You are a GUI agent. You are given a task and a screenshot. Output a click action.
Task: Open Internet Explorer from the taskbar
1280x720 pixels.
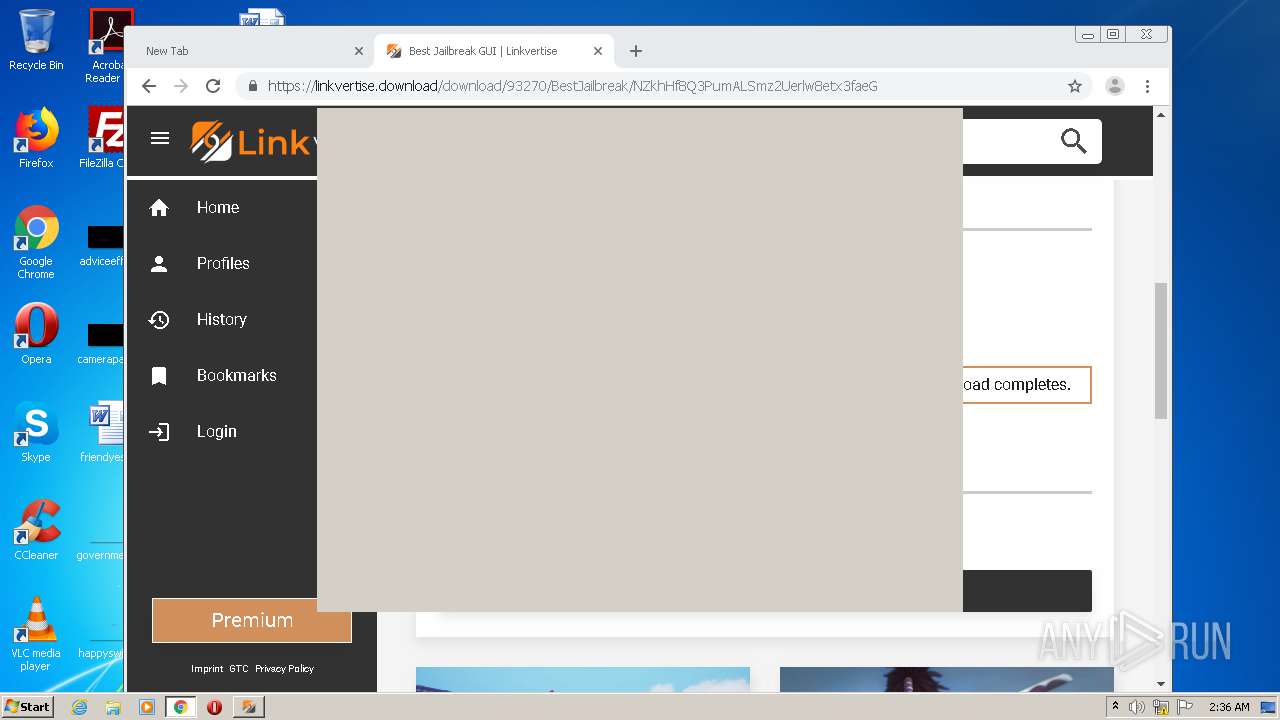(79, 707)
